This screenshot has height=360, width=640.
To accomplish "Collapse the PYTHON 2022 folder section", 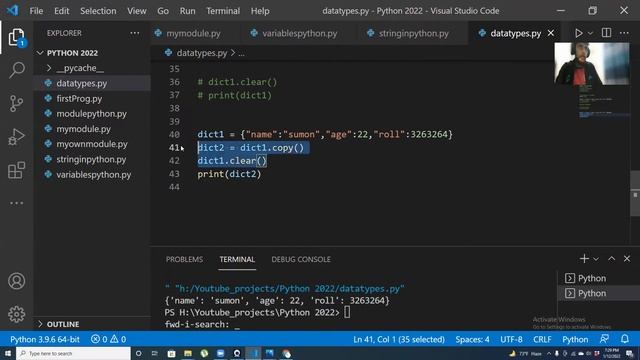I will coord(92,53).
